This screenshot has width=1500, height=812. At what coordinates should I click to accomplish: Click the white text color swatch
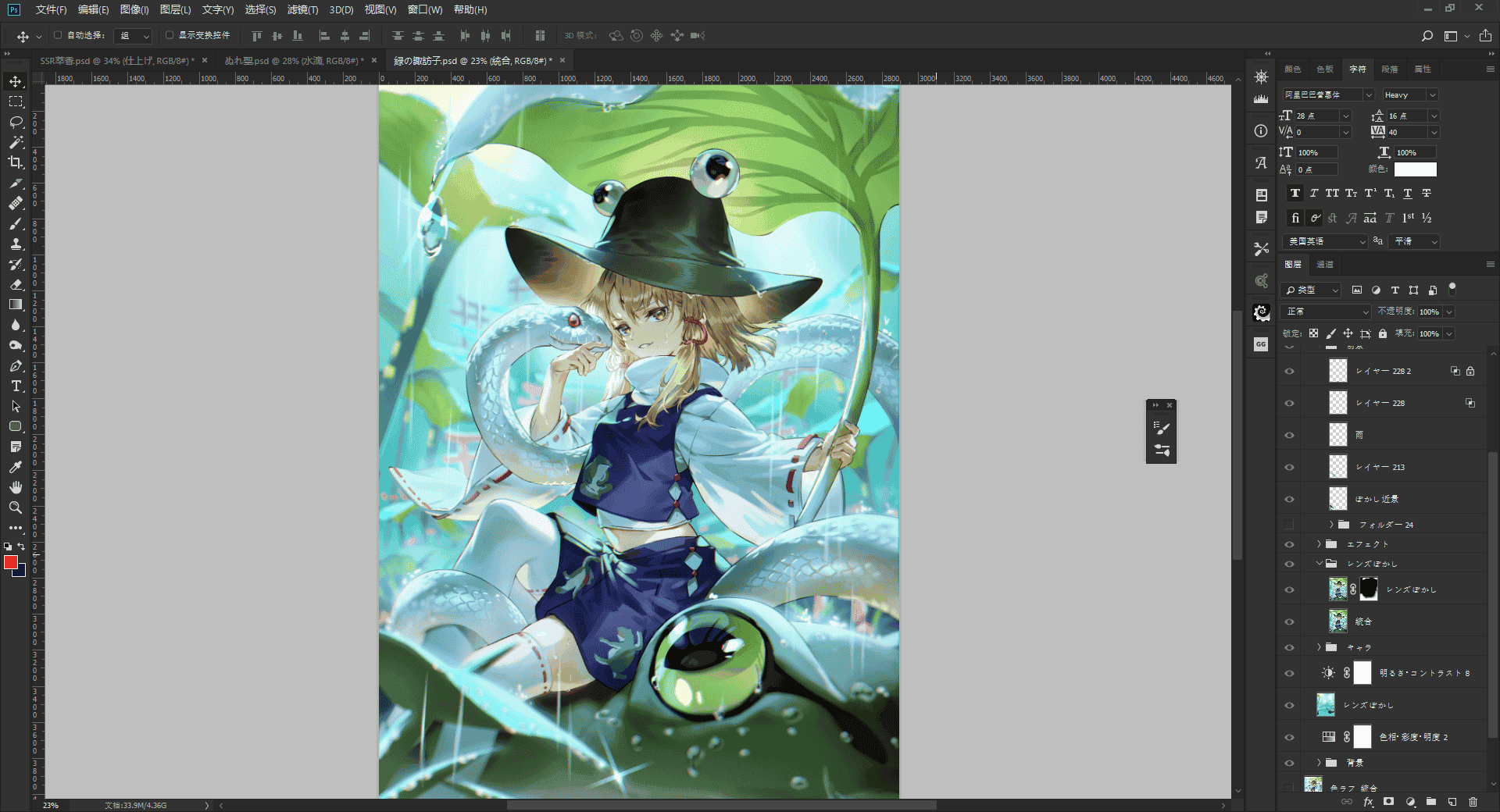click(1415, 169)
